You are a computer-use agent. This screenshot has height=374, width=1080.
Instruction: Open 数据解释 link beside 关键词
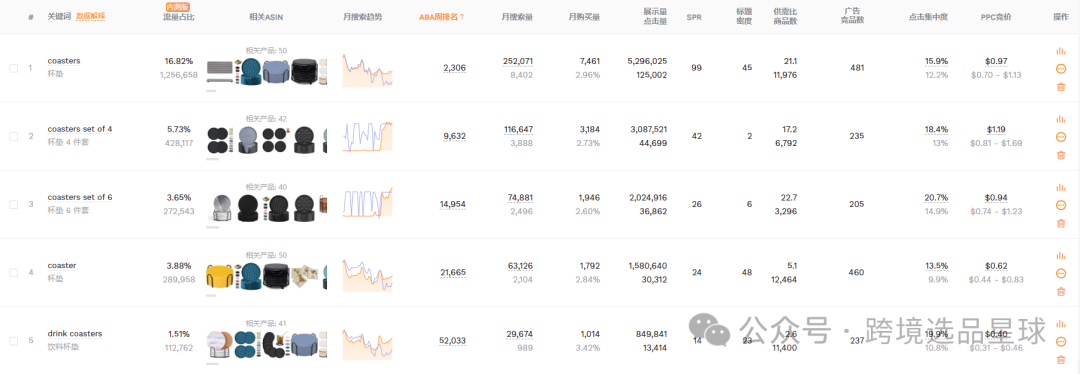tap(90, 15)
